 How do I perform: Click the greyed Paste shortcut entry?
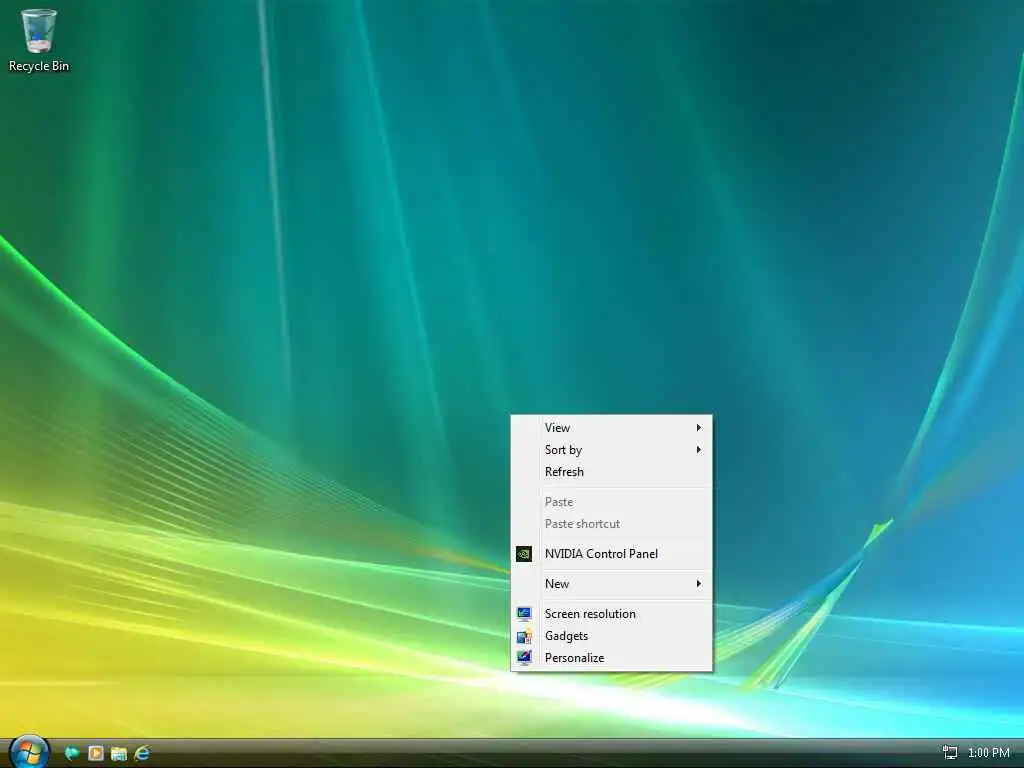tap(611, 524)
